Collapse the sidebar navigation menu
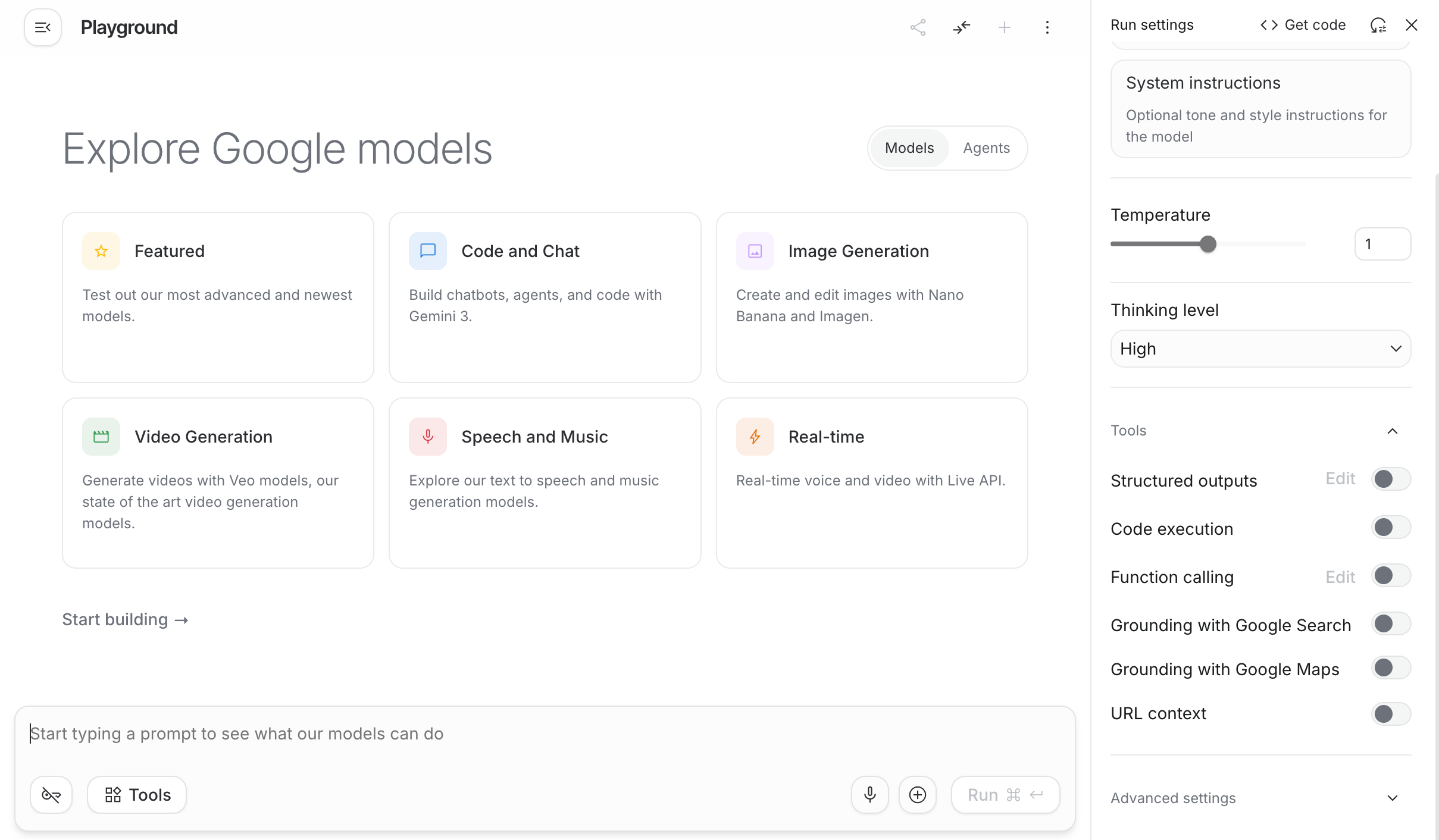1439x840 pixels. [x=43, y=27]
